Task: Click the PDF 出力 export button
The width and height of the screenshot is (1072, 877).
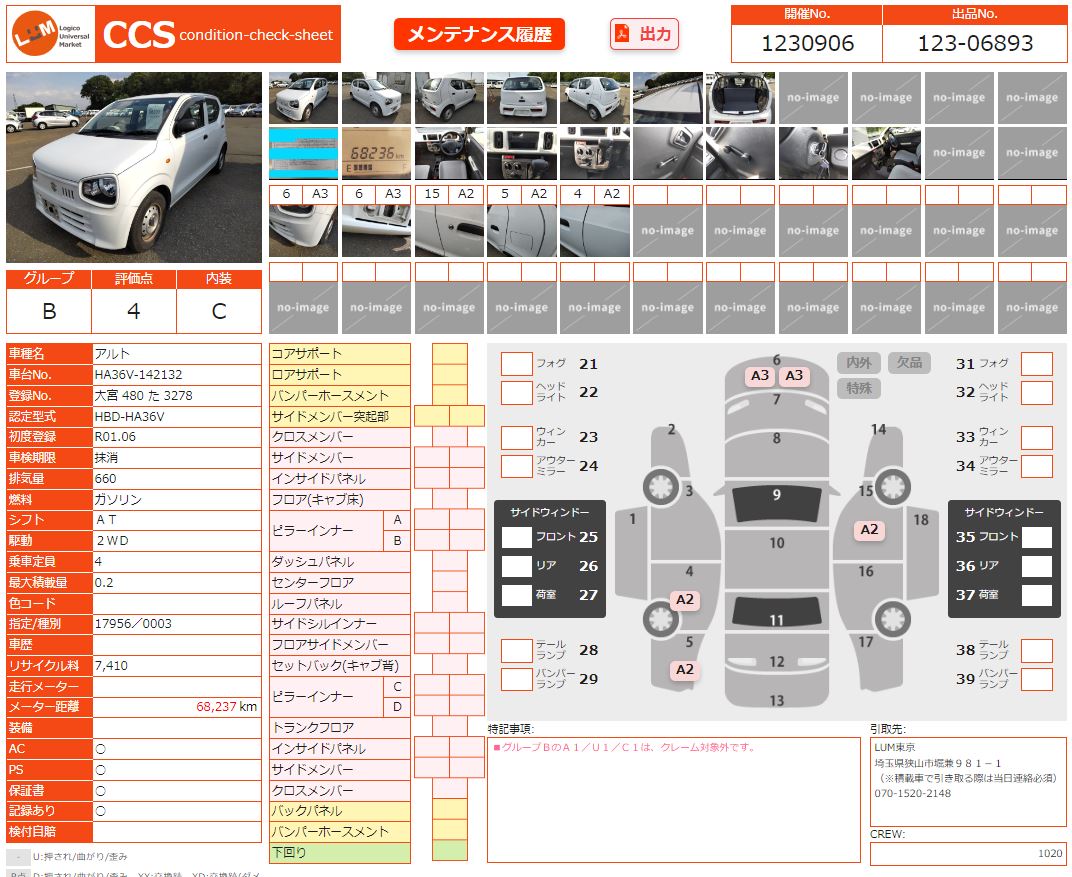Action: pos(644,34)
